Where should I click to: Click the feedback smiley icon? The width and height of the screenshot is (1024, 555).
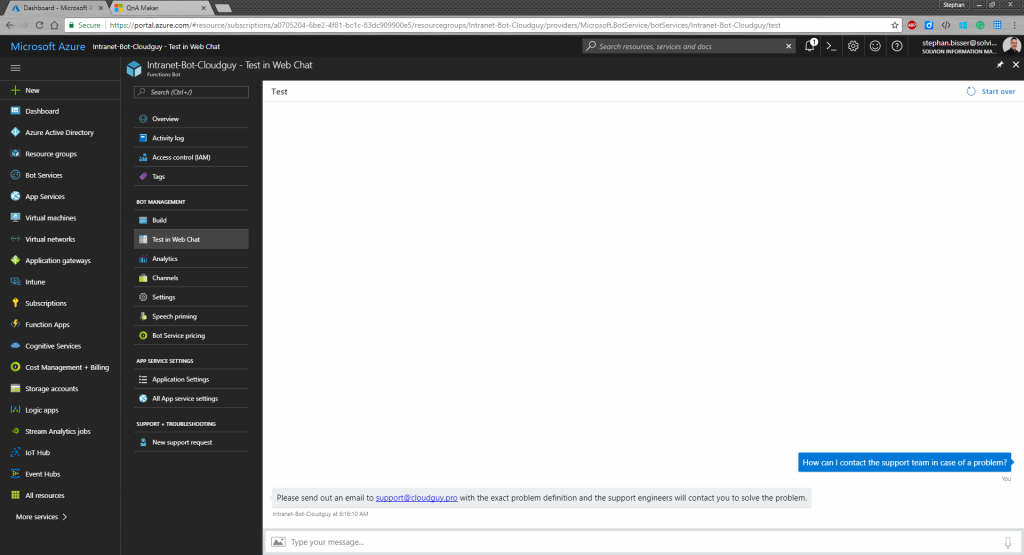point(875,46)
